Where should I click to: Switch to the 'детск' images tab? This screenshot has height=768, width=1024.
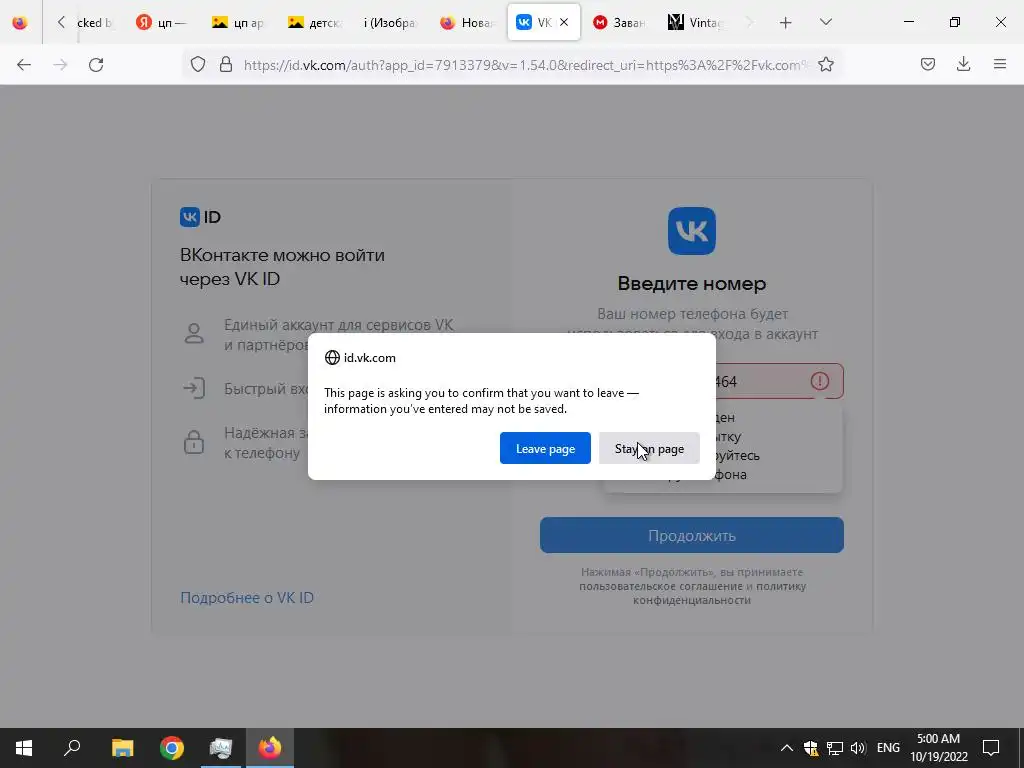click(314, 22)
